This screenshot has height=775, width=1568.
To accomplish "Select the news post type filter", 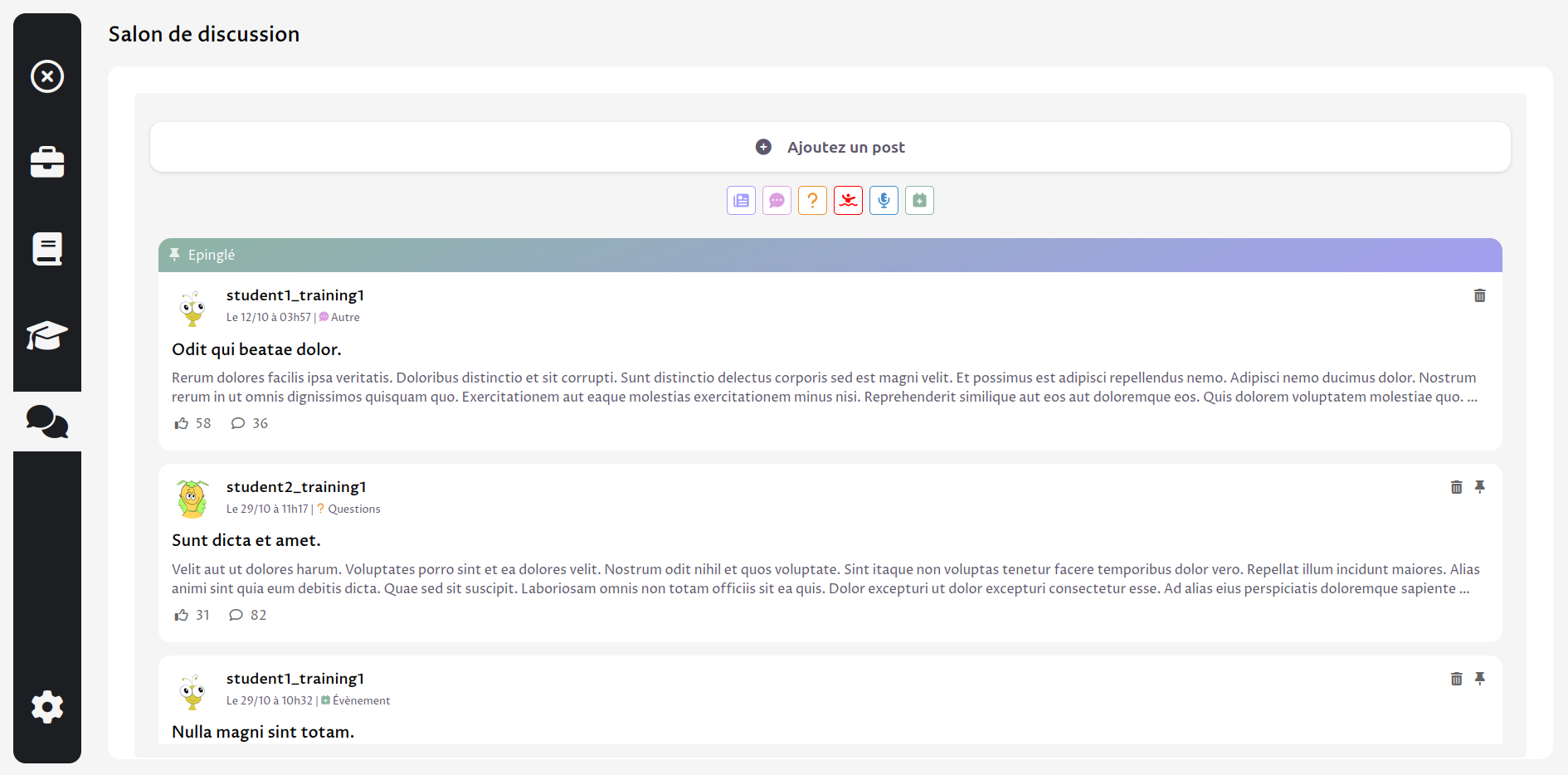I will (741, 200).
